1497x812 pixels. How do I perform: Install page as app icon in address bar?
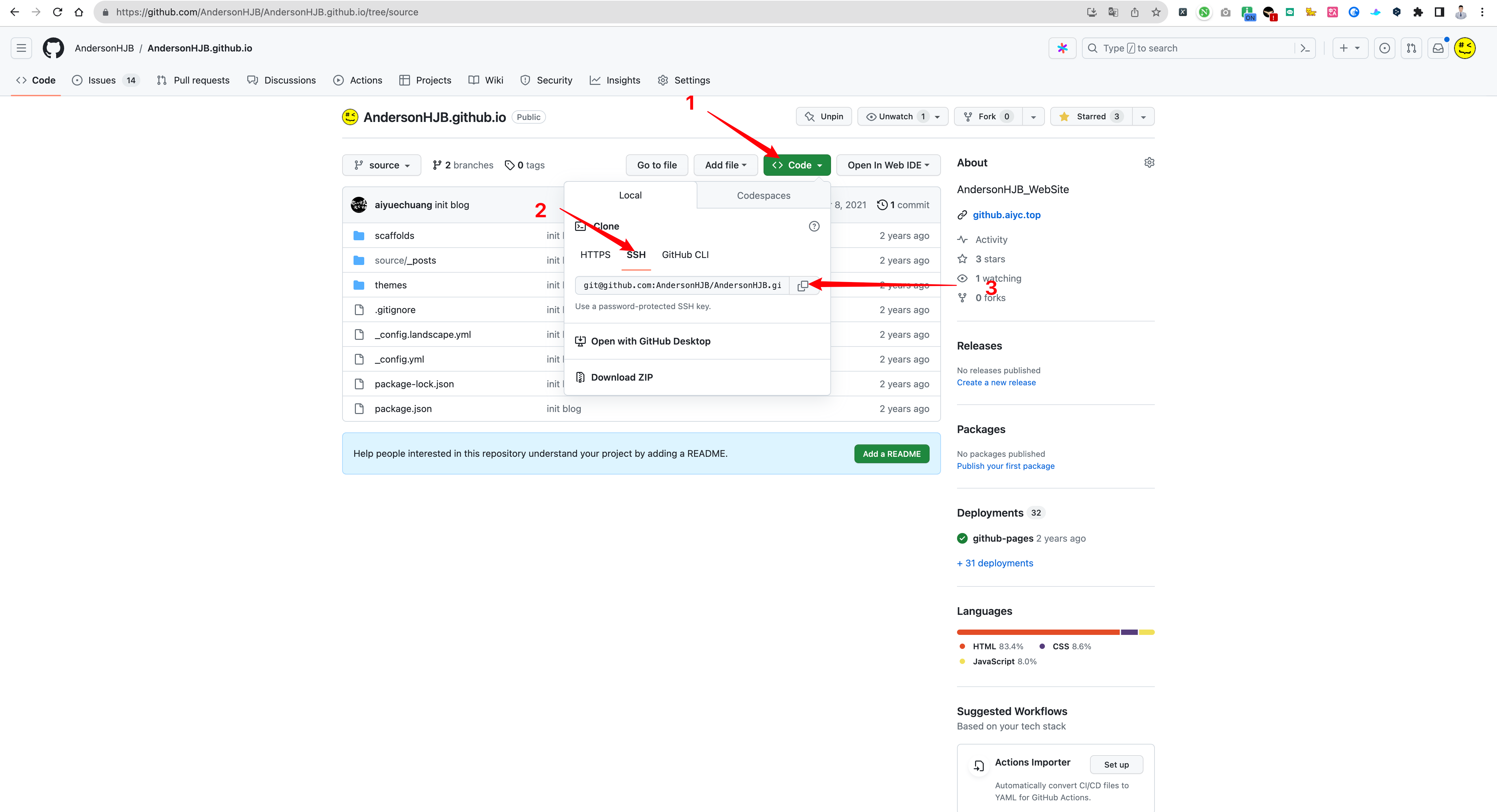pyautogui.click(x=1091, y=12)
